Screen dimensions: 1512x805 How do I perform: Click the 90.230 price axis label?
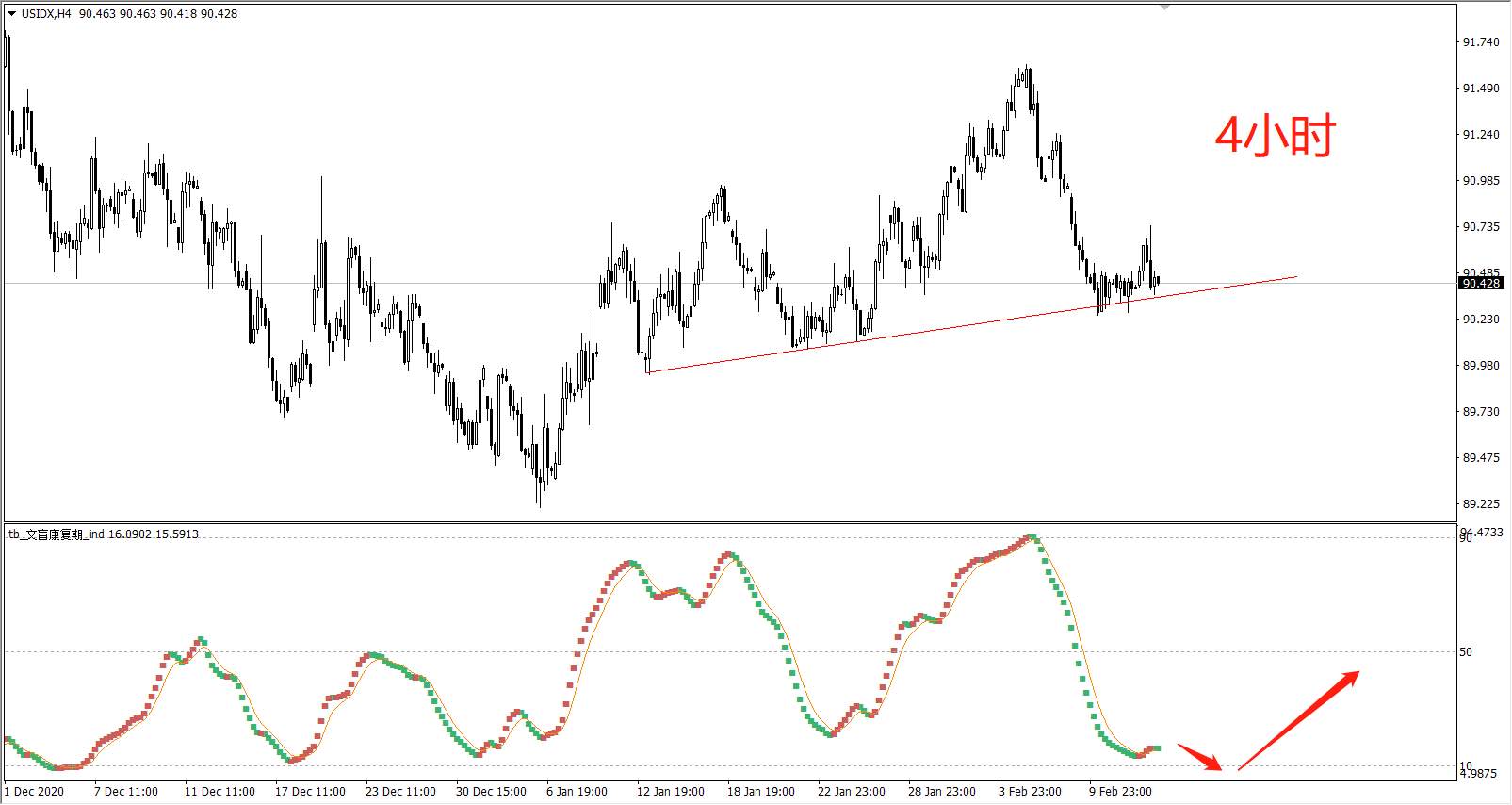pyautogui.click(x=1480, y=320)
